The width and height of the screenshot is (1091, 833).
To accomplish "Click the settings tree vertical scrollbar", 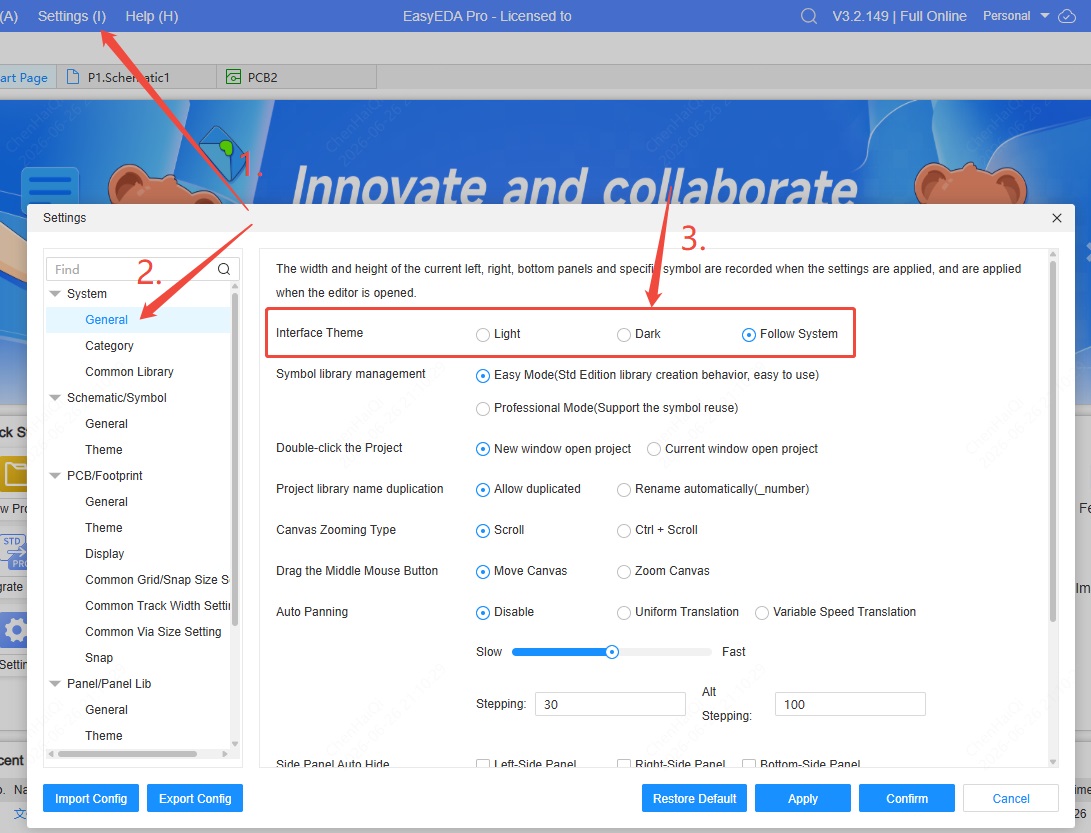I will tap(234, 459).
